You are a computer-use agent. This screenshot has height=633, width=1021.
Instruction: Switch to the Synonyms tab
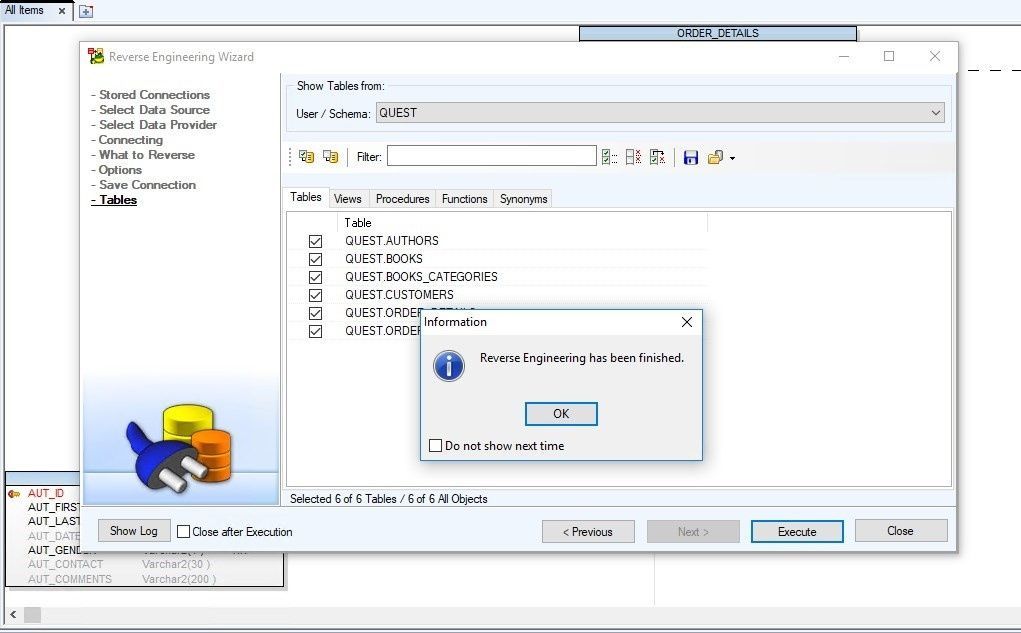pos(524,199)
